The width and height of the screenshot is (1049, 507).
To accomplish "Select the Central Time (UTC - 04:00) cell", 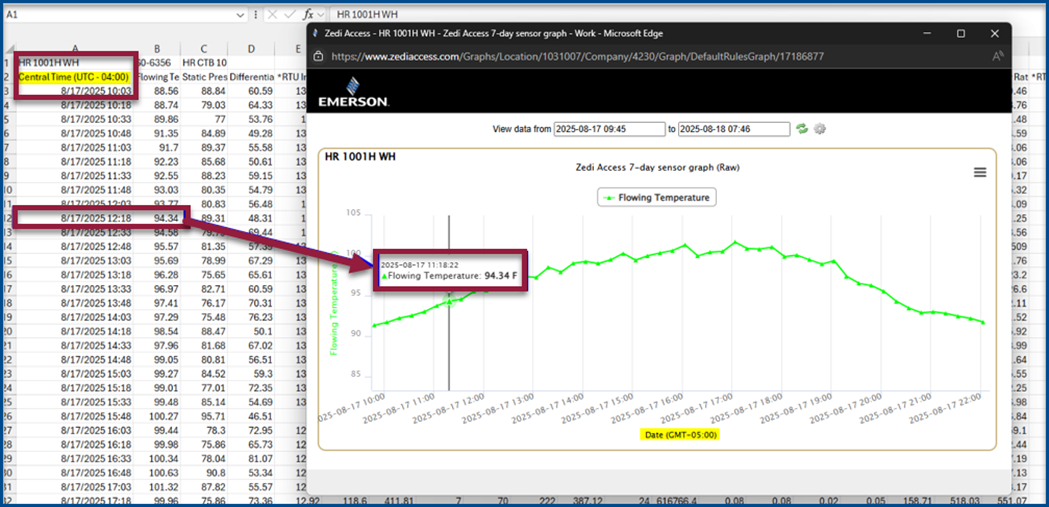I will click(75, 77).
